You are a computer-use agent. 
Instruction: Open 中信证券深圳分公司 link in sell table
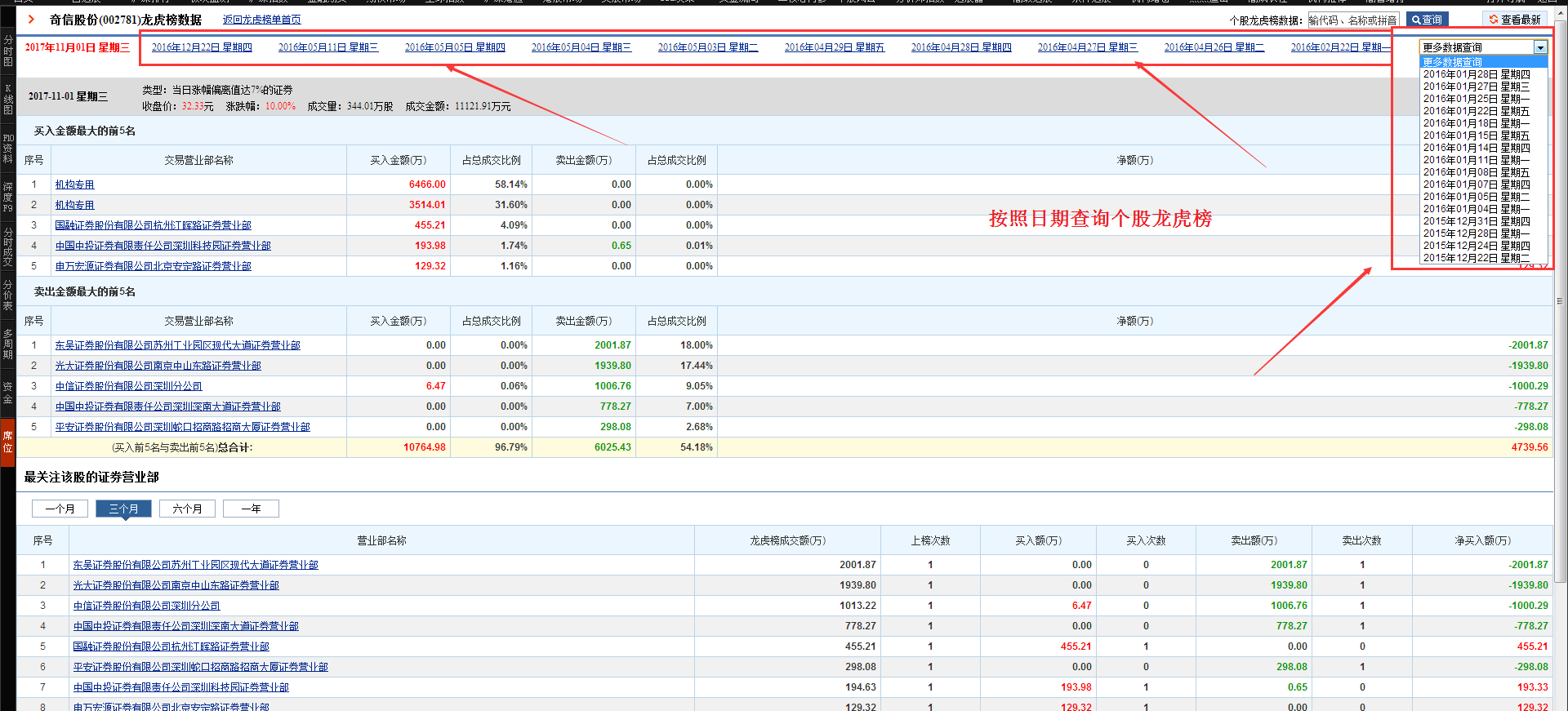128,386
